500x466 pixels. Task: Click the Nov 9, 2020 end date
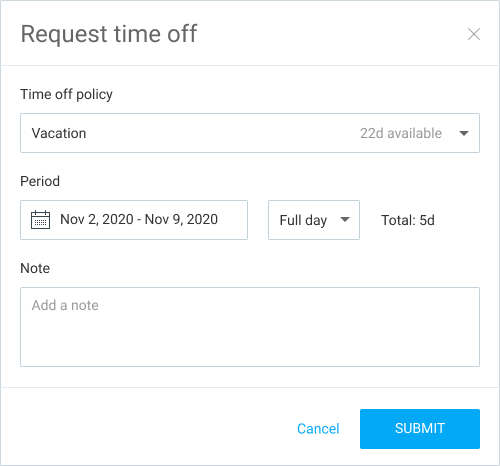tap(181, 219)
